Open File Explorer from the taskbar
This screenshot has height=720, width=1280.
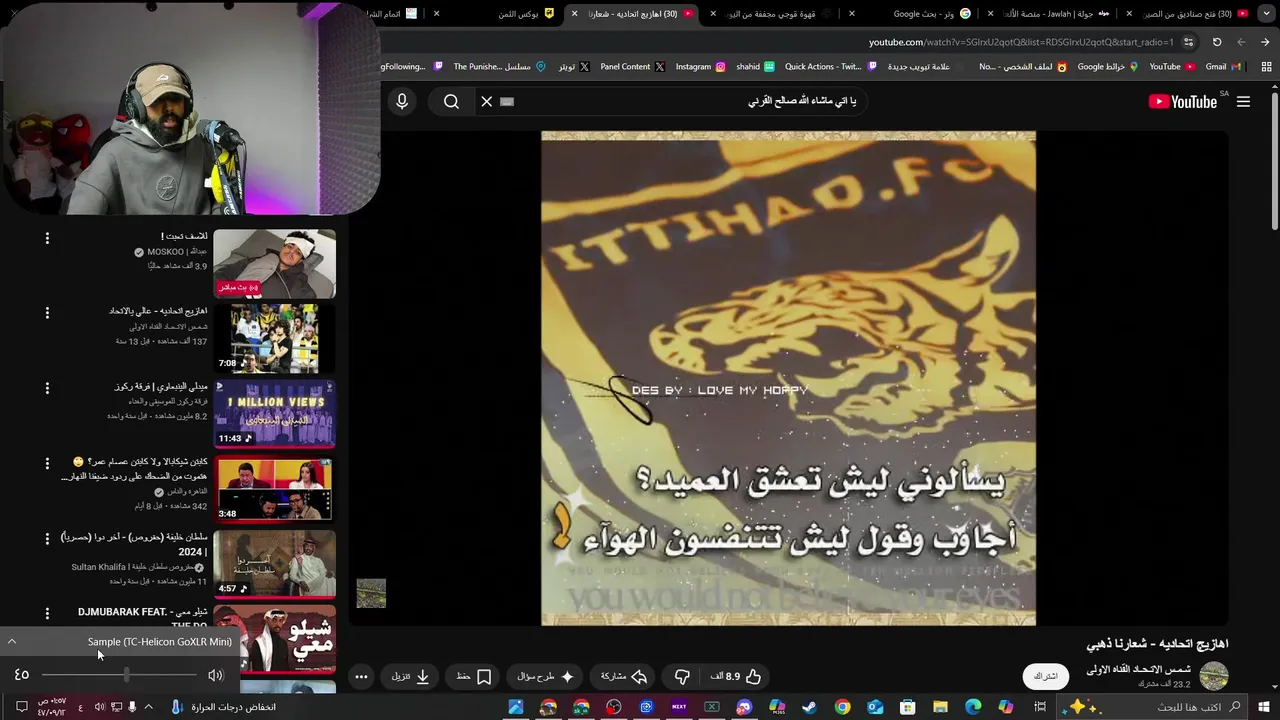coord(940,707)
